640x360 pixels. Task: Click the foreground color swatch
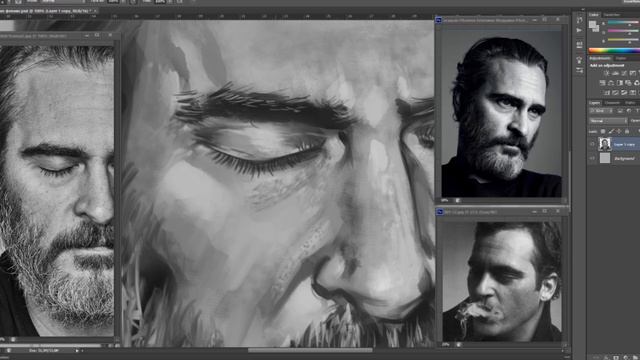[592, 24]
